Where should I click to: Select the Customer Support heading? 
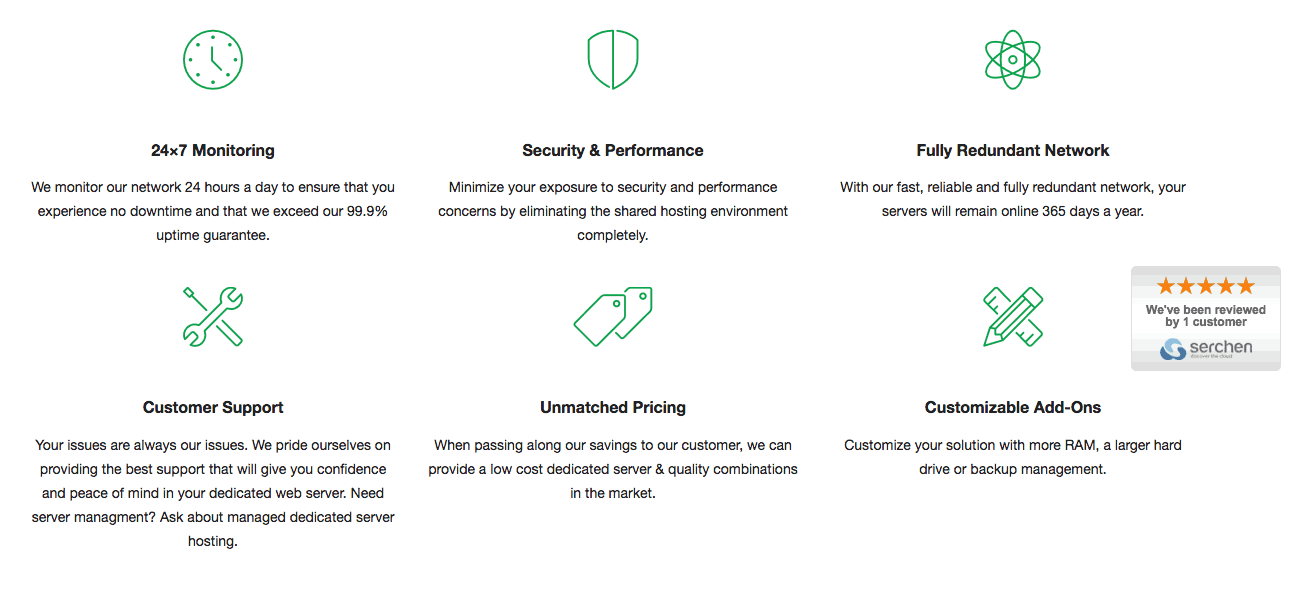[x=213, y=408]
